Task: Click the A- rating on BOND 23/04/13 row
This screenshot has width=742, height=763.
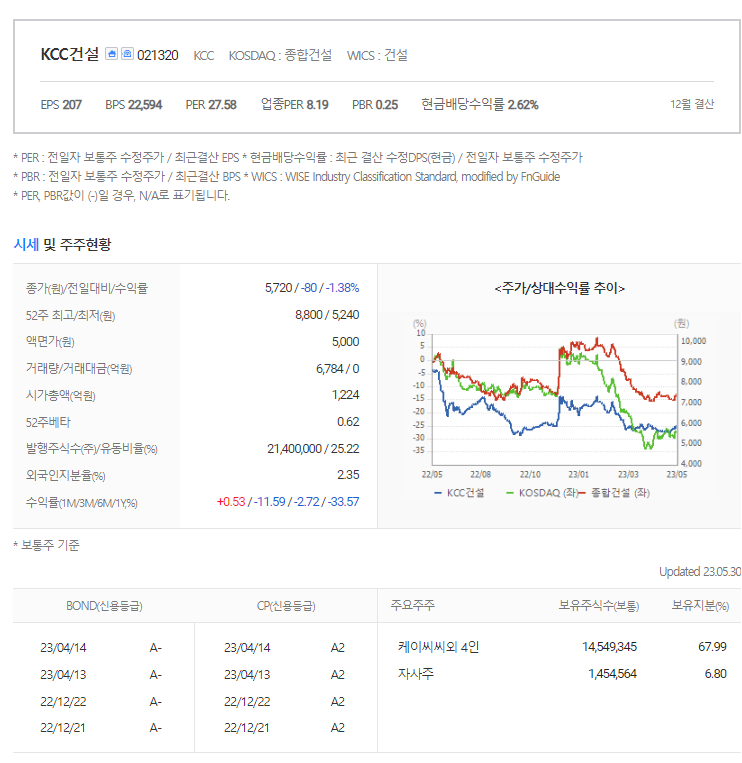Action: [x=155, y=675]
